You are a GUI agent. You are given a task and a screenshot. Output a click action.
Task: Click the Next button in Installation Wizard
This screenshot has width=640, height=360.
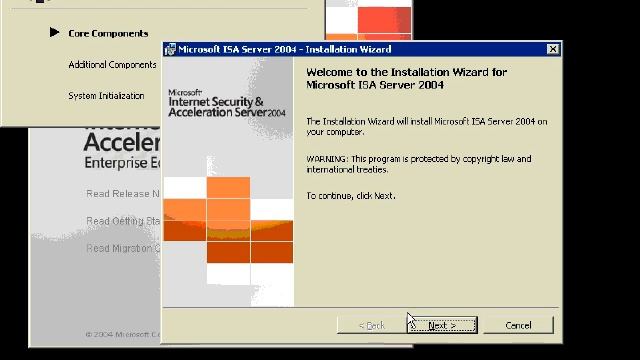pyautogui.click(x=442, y=325)
